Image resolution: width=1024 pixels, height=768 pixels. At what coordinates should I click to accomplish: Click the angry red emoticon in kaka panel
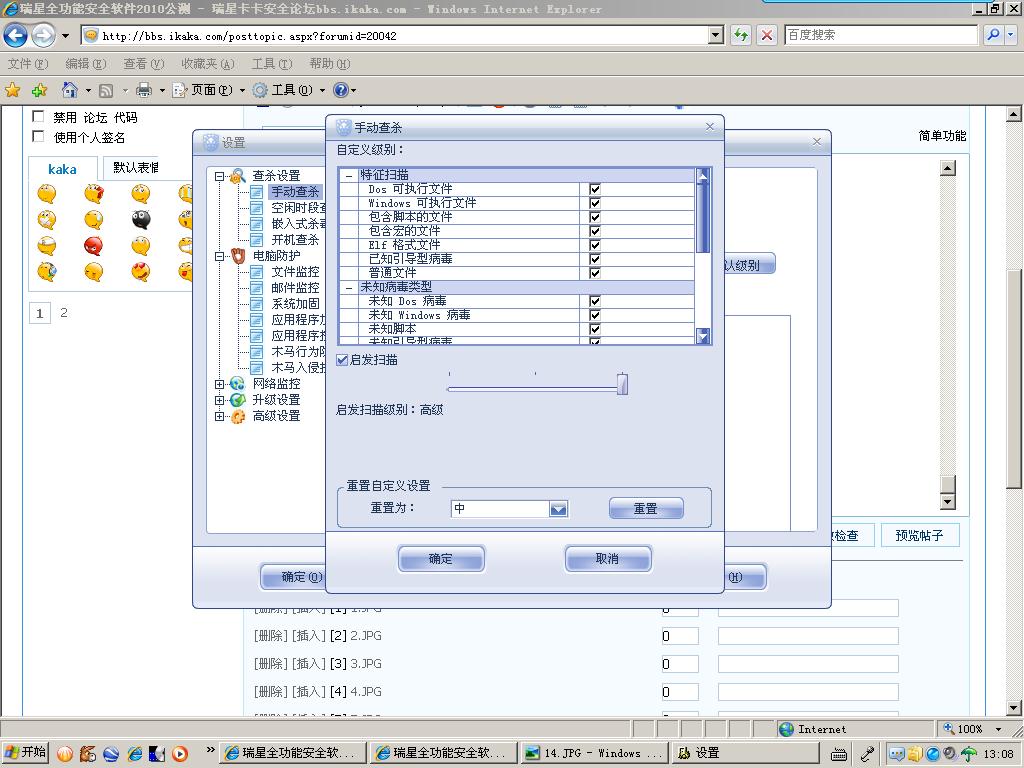(93, 246)
